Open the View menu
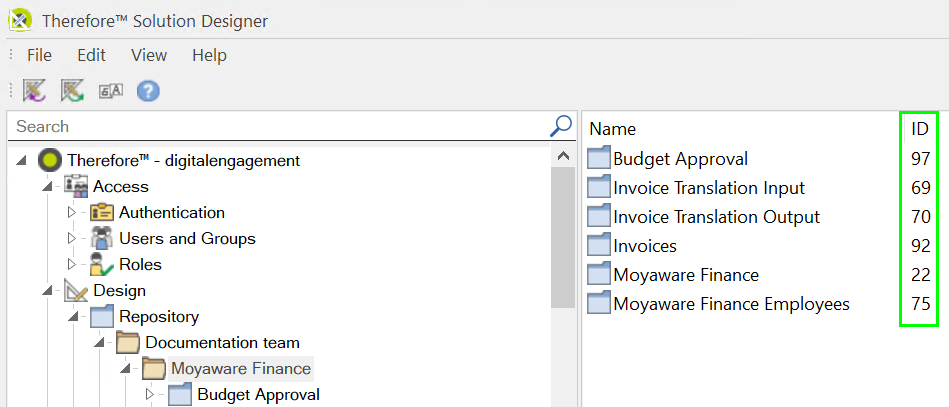This screenshot has width=949, height=407. tap(149, 56)
